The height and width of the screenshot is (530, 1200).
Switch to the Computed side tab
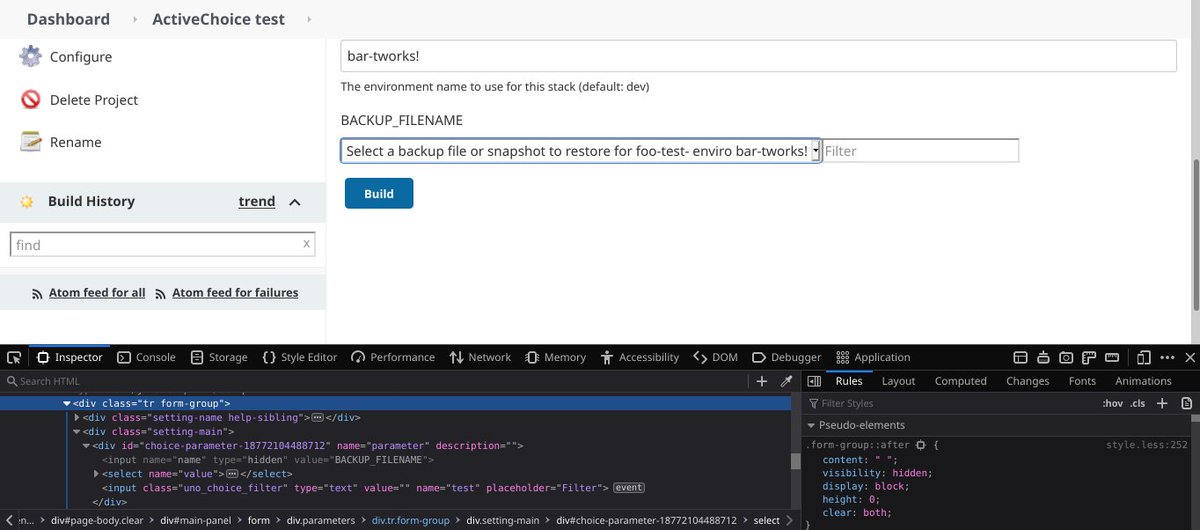click(961, 381)
